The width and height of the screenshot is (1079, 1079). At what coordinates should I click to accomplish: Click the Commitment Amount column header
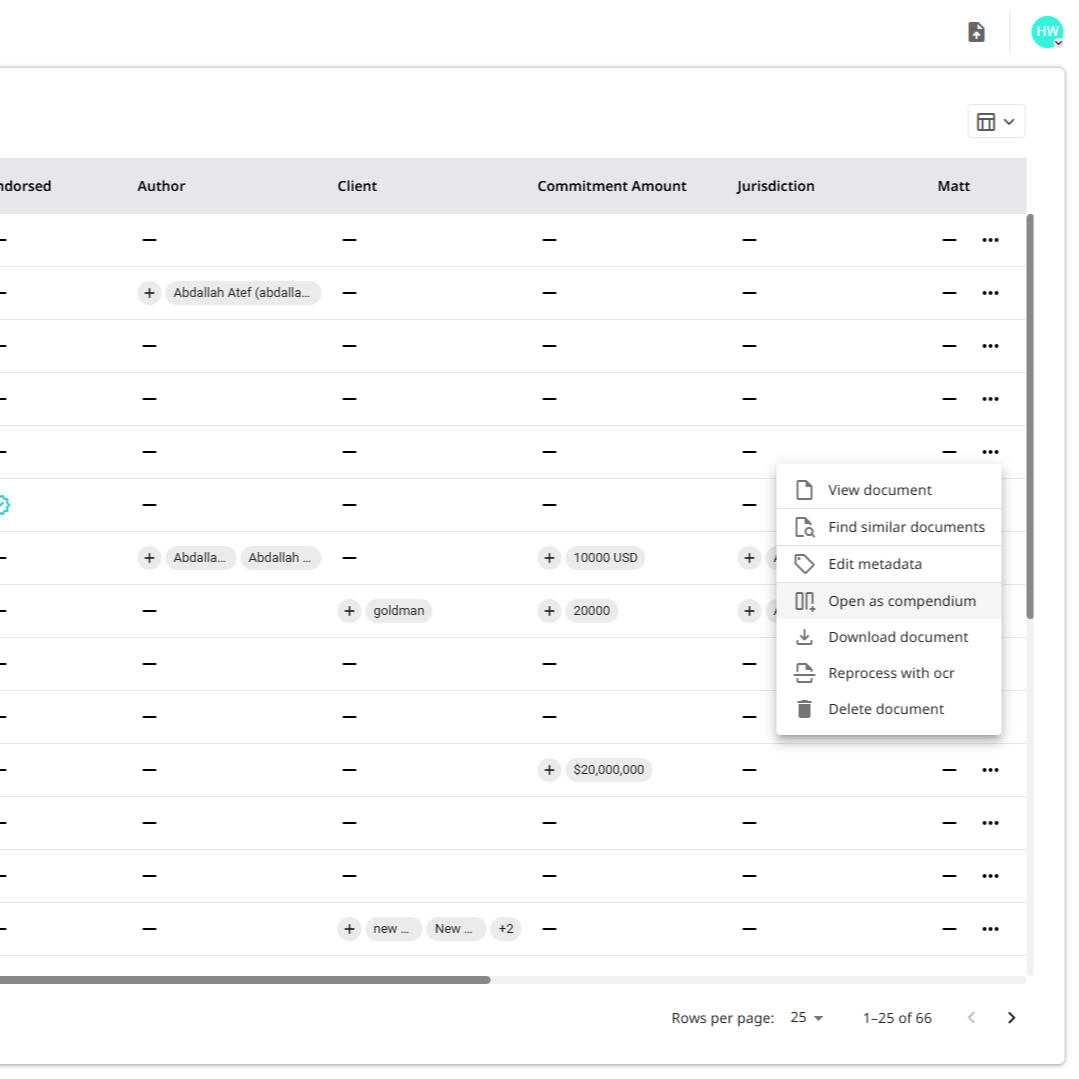coord(611,186)
